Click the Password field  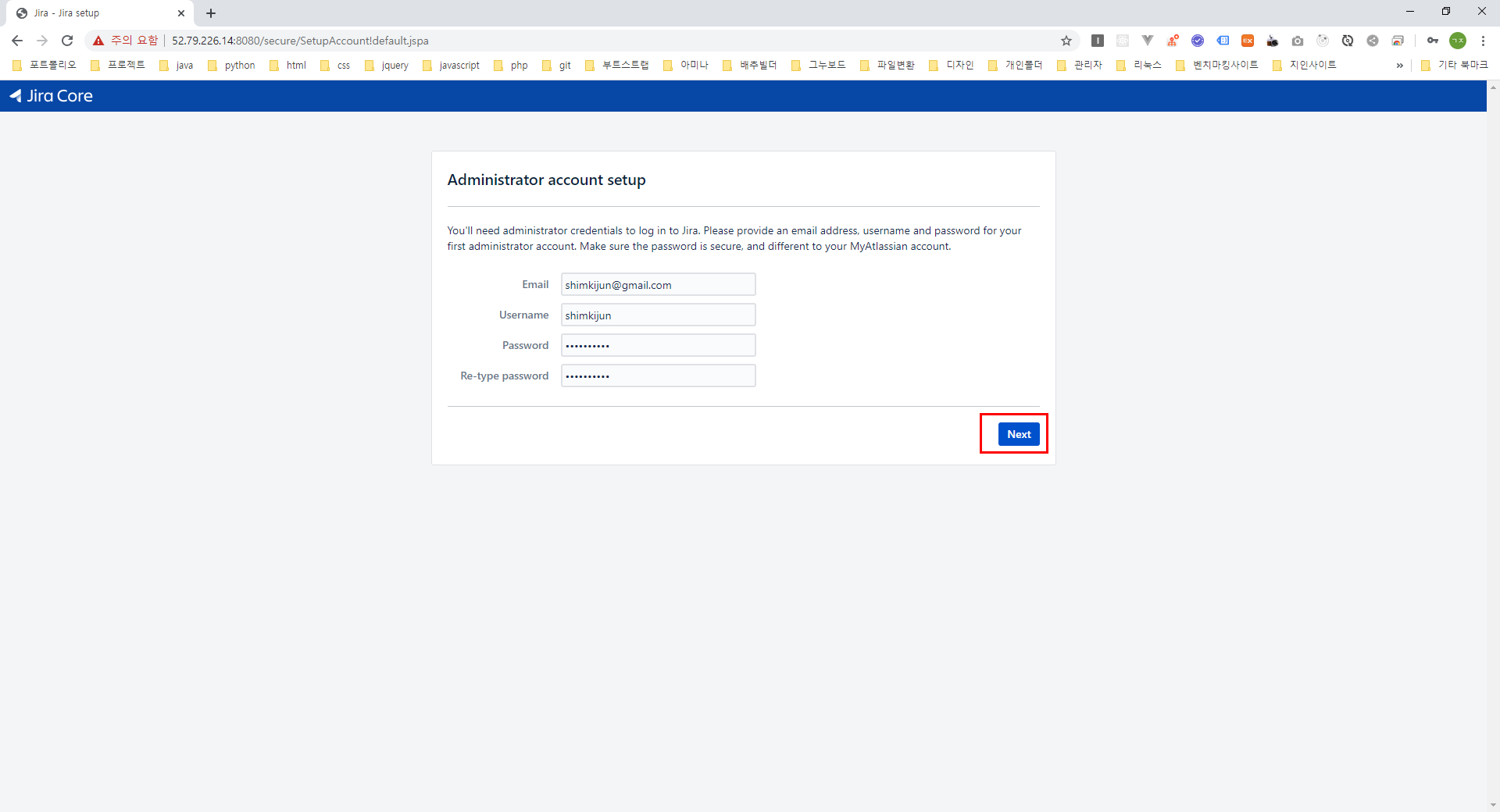(x=658, y=345)
